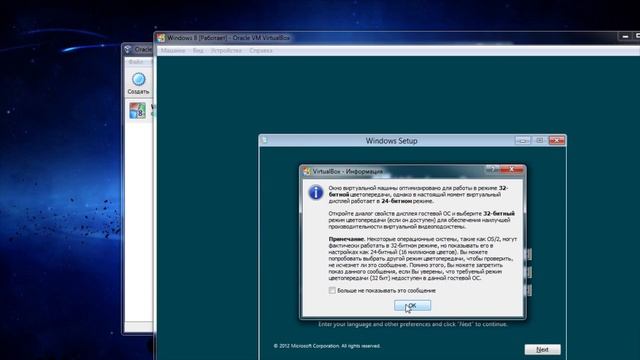640x360 pixels.
Task: Open the Устройства menu in VirtualBox window
Action: coord(226,51)
